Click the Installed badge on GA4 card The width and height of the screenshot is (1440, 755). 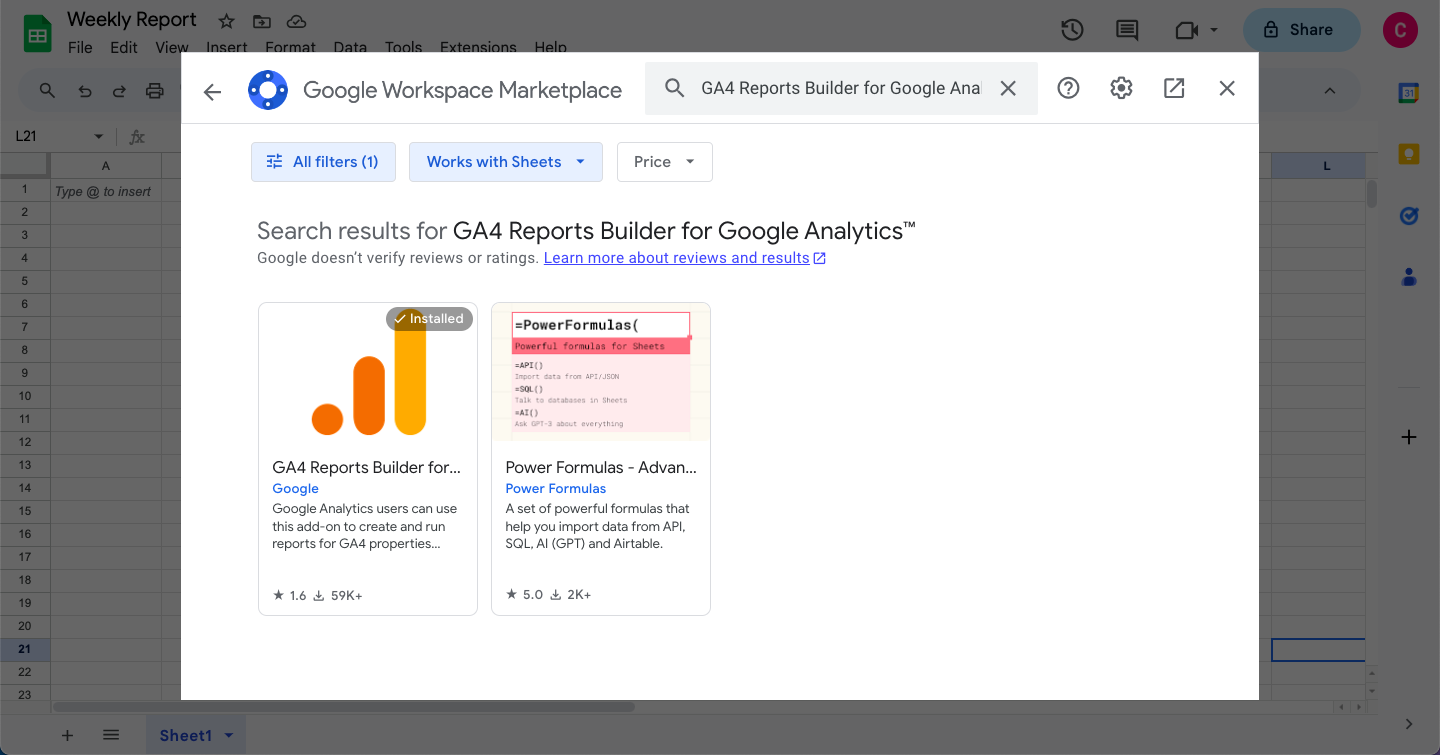coord(429,319)
